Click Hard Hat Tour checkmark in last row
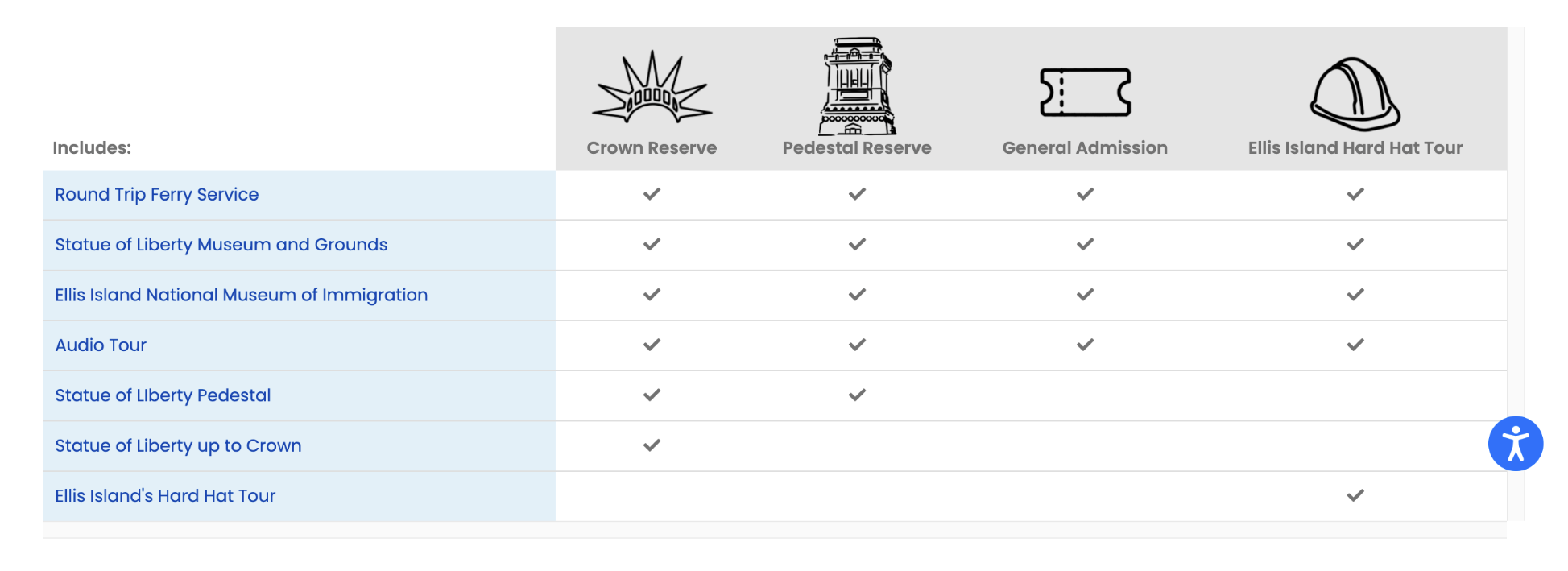 click(1355, 495)
